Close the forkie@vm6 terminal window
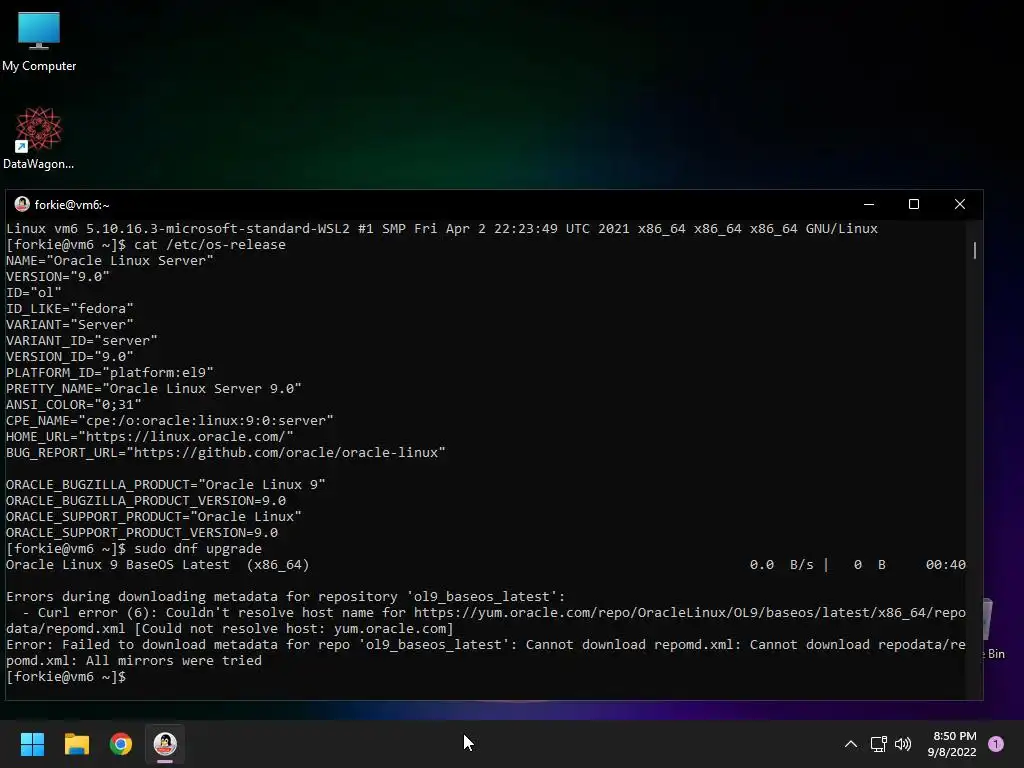Screen dimensions: 1024x768 click(959, 204)
